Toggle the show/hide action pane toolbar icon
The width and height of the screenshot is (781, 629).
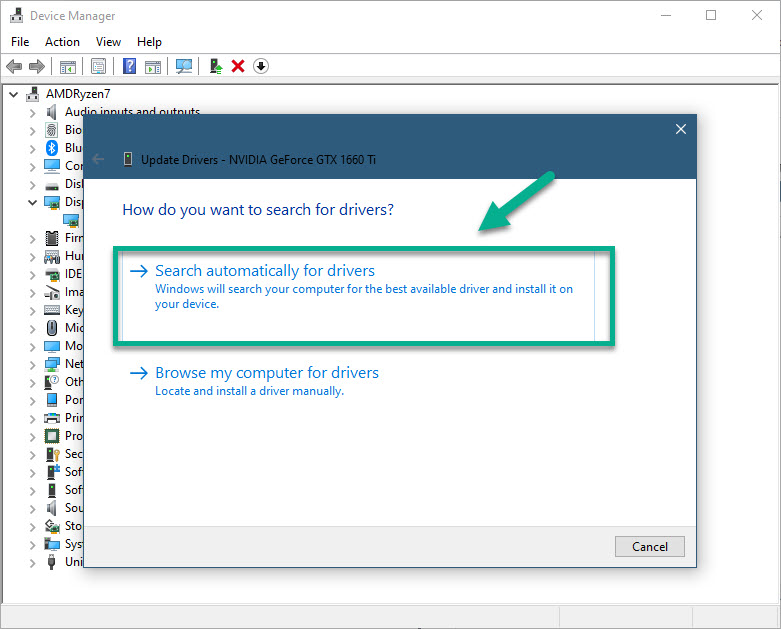153,66
